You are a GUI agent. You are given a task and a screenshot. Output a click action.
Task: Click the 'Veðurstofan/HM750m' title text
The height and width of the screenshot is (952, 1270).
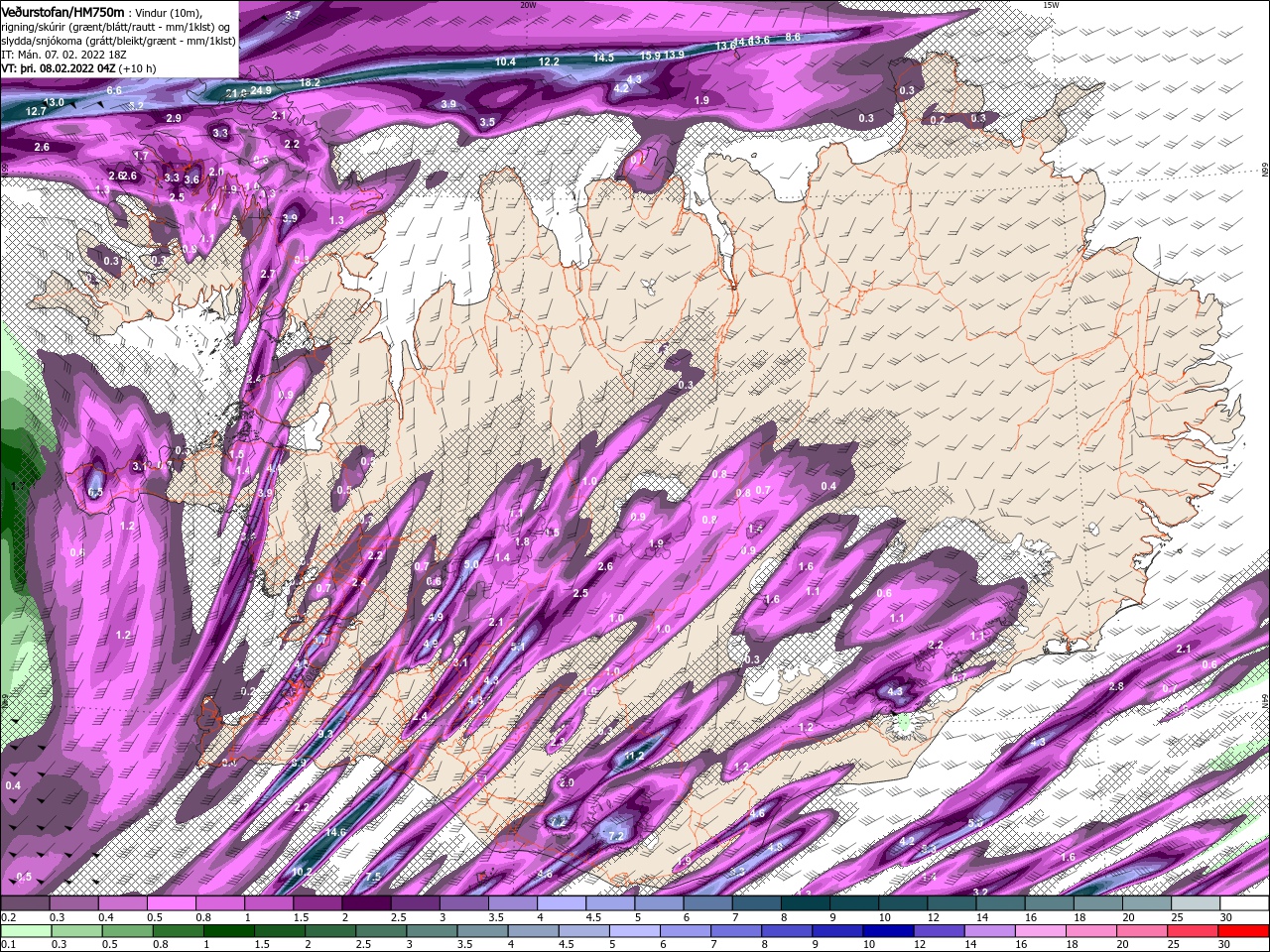63,11
